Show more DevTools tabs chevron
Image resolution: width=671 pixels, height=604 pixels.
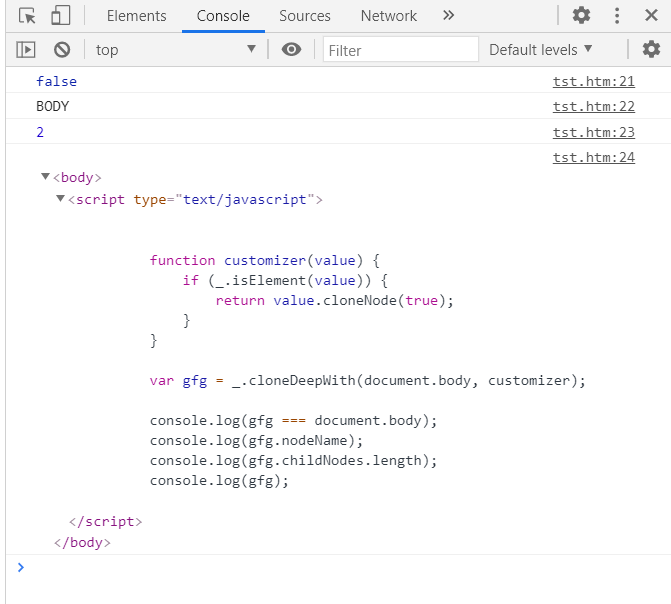pyautogui.click(x=448, y=16)
